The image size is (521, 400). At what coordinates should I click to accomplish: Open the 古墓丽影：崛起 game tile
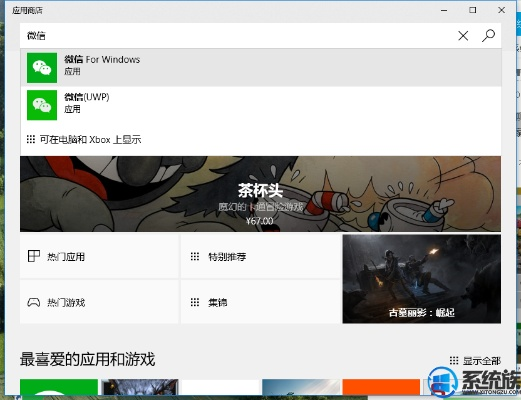click(422, 279)
